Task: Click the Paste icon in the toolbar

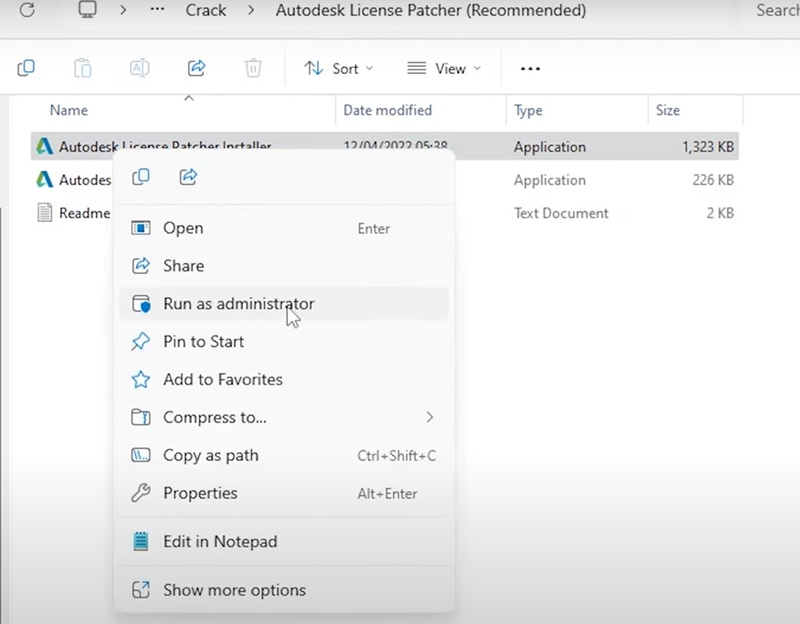Action: pyautogui.click(x=83, y=67)
